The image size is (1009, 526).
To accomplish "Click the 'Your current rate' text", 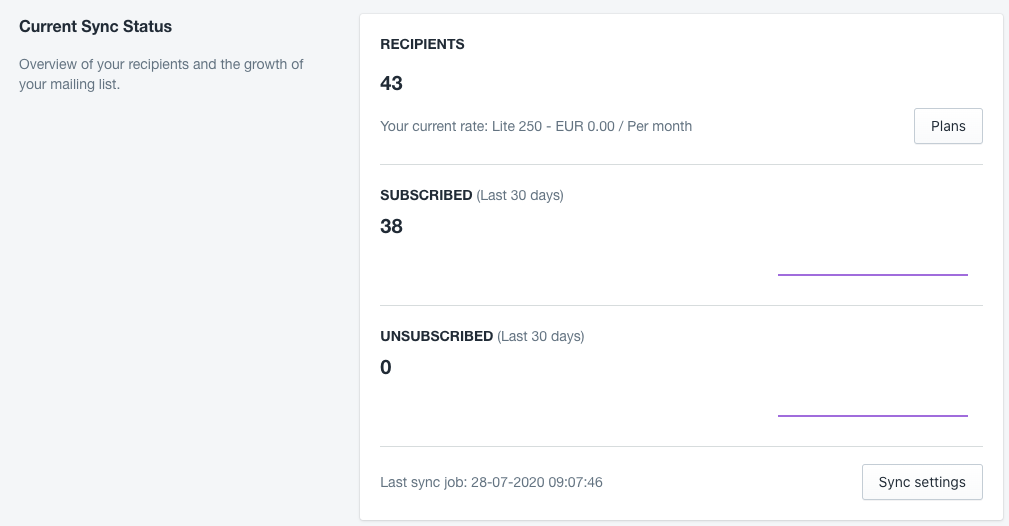I will (x=434, y=127).
